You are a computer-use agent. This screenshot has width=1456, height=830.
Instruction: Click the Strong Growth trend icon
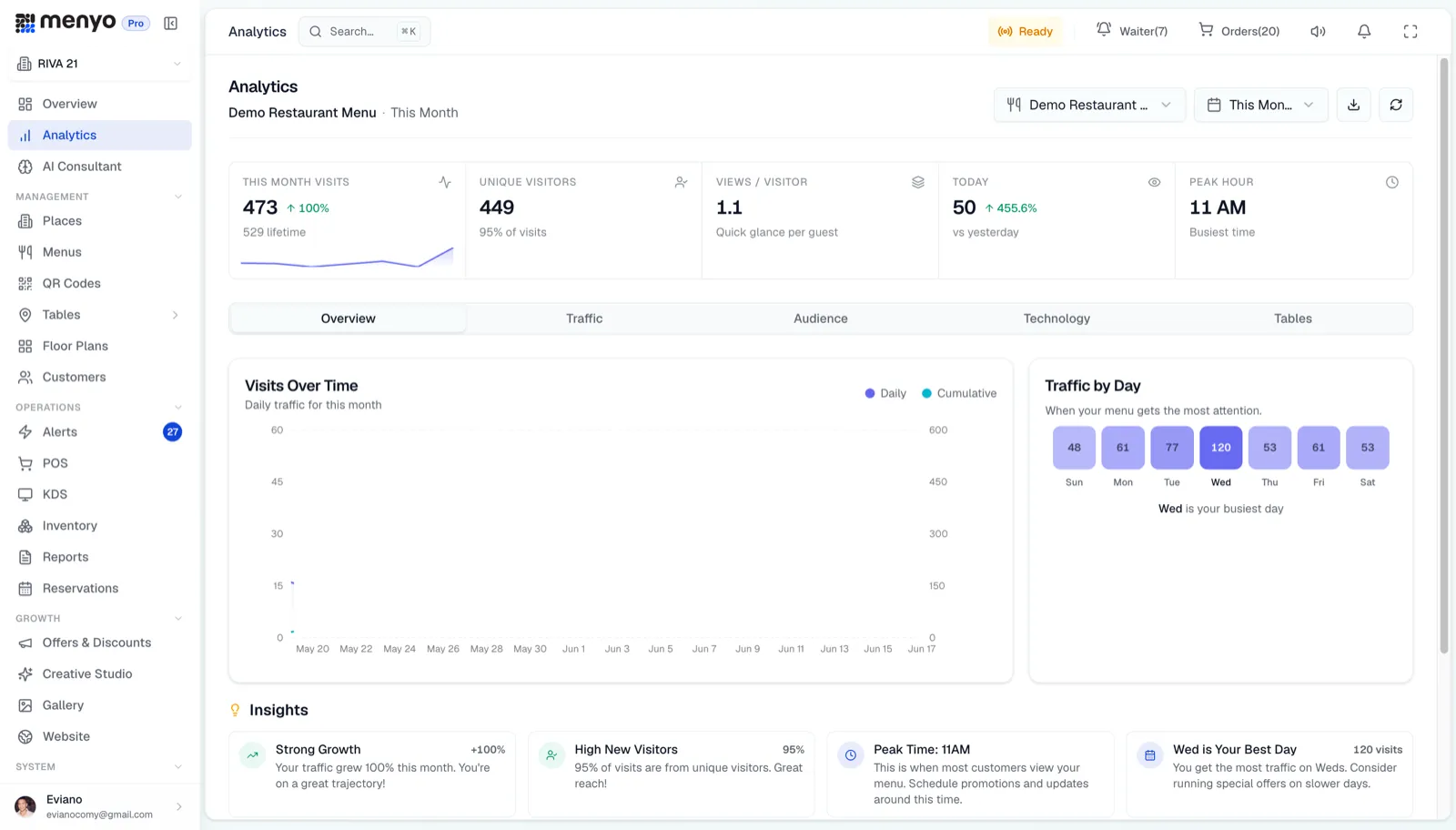click(252, 755)
